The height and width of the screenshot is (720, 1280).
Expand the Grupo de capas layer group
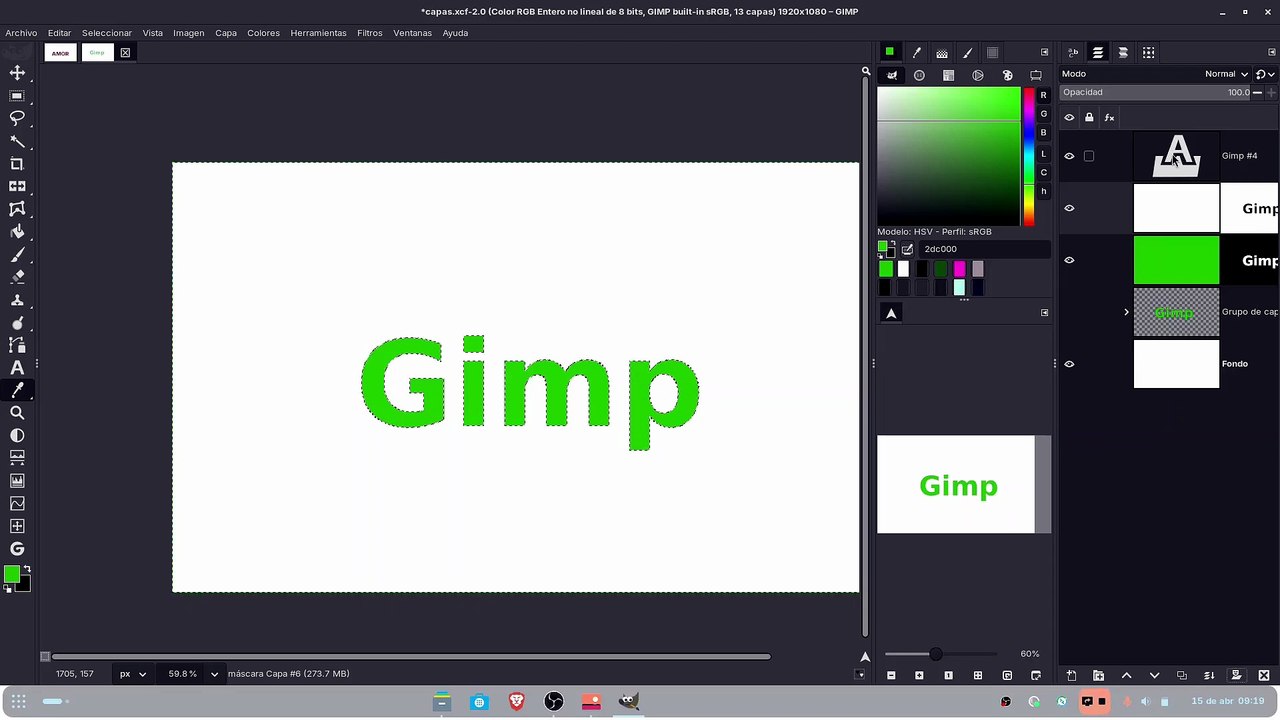pyautogui.click(x=1126, y=312)
